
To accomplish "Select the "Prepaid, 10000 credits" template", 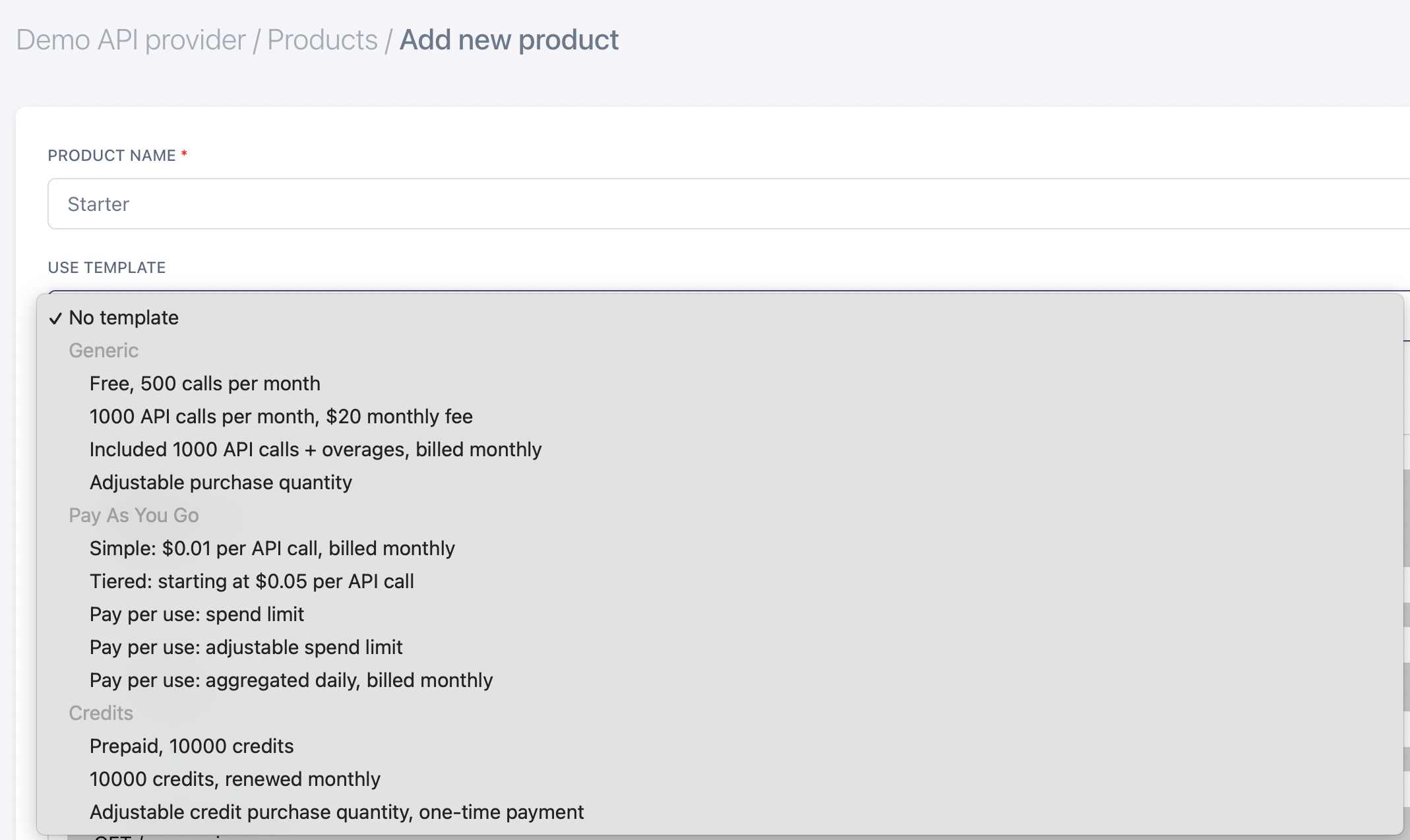I will coord(191,746).
